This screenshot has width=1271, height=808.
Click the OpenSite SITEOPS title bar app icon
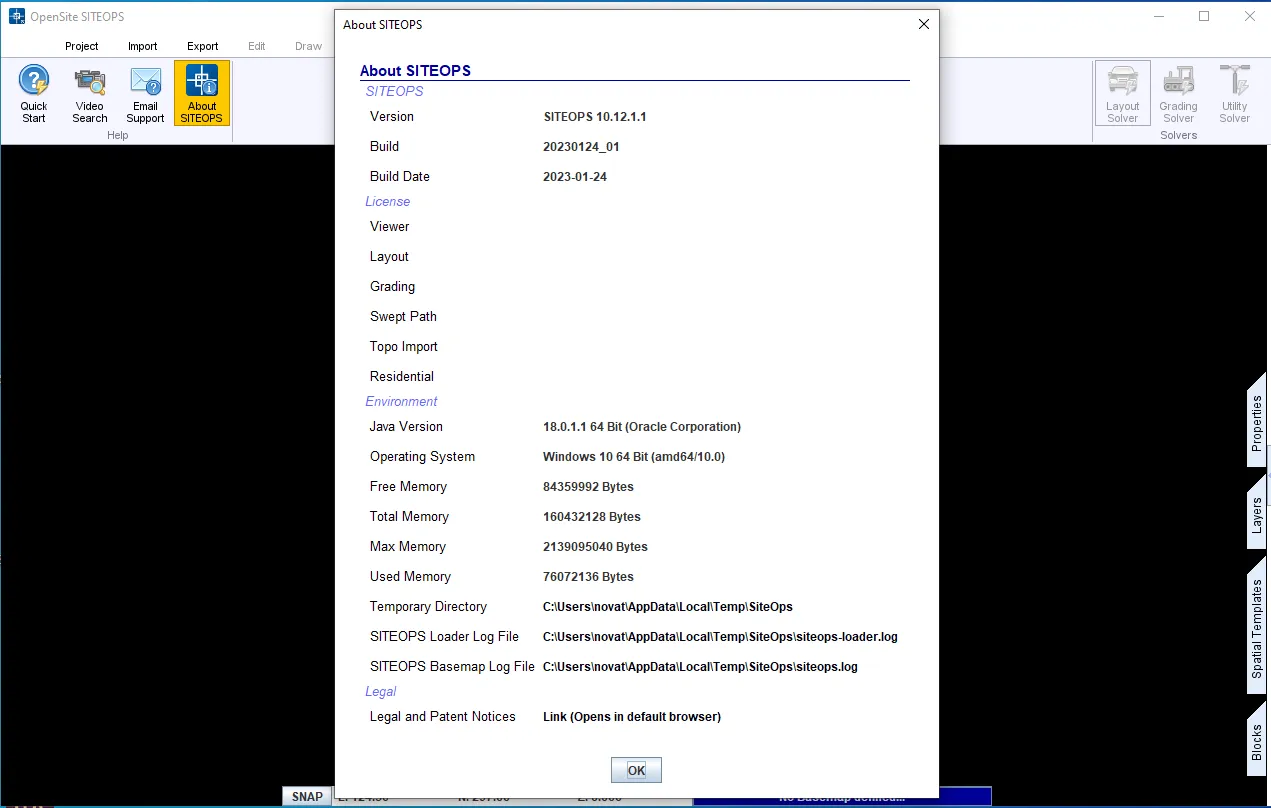16,16
